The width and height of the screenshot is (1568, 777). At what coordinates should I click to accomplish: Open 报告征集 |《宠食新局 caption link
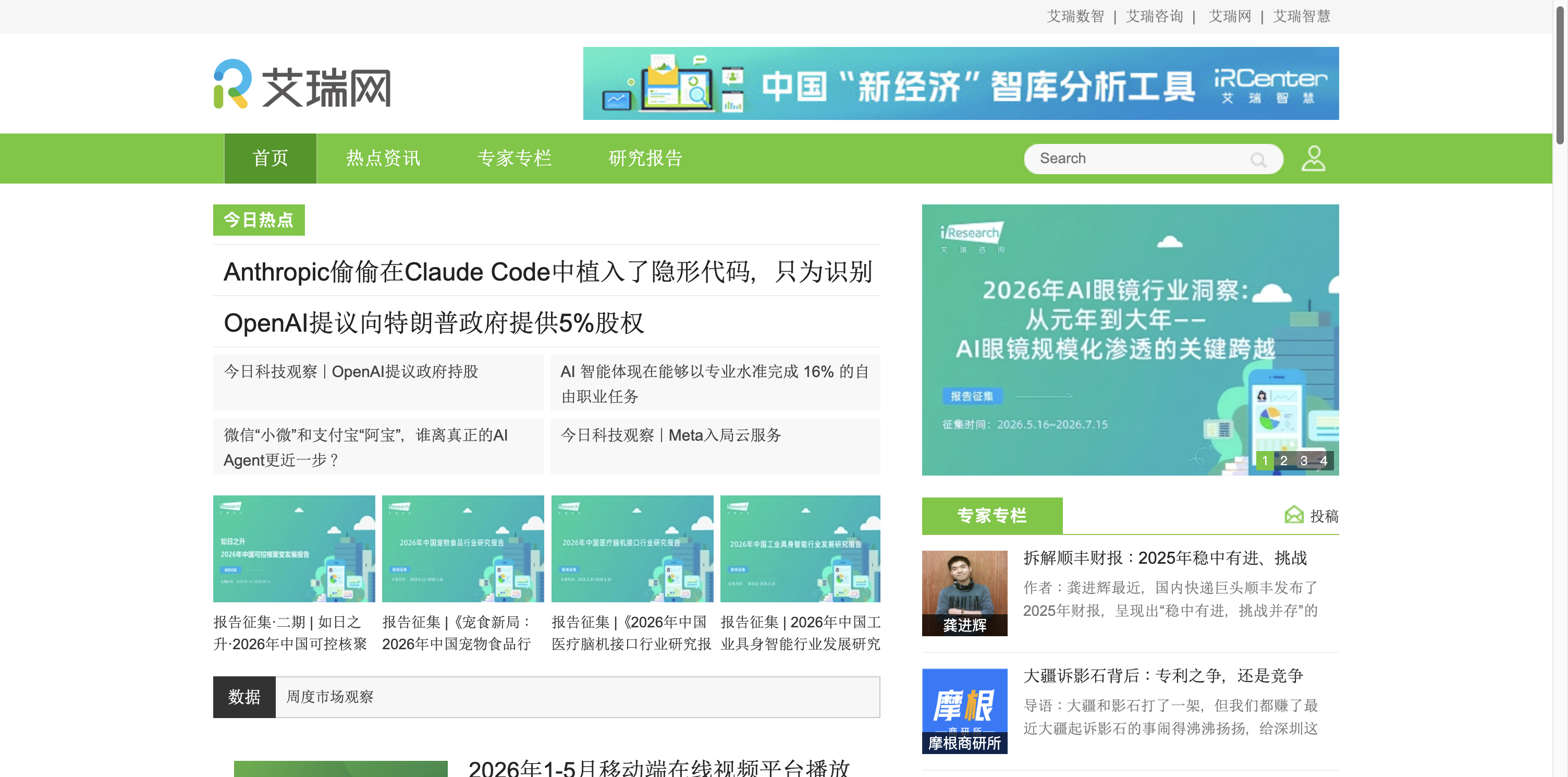pos(457,633)
